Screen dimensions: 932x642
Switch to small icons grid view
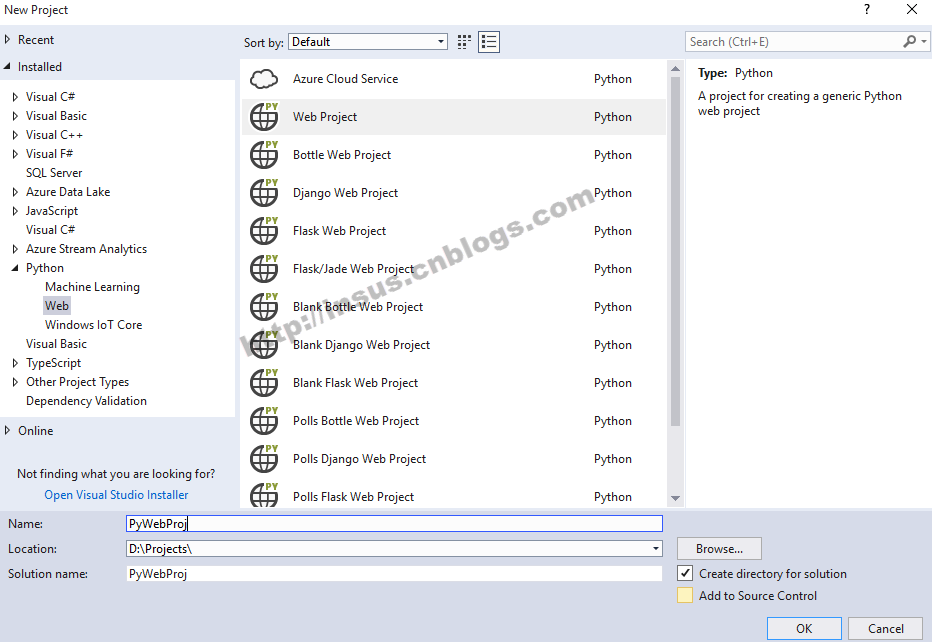[464, 42]
